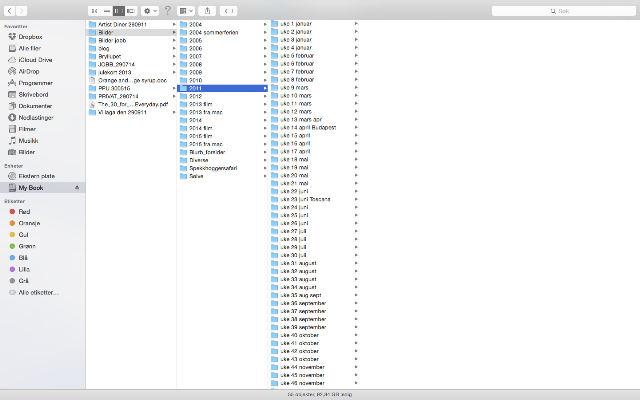Select the PPU 300616 folder
Screen dimensions: 640x400
(x=132, y=88)
